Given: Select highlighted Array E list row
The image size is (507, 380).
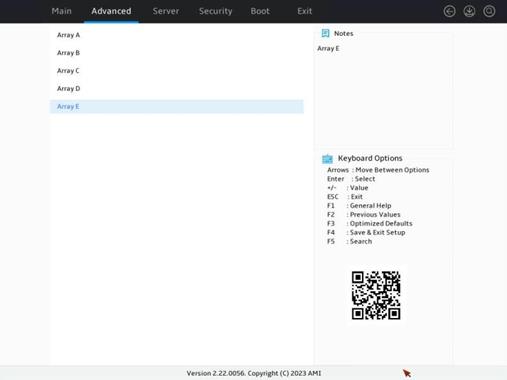Looking at the screenshot, I should click(x=177, y=106).
